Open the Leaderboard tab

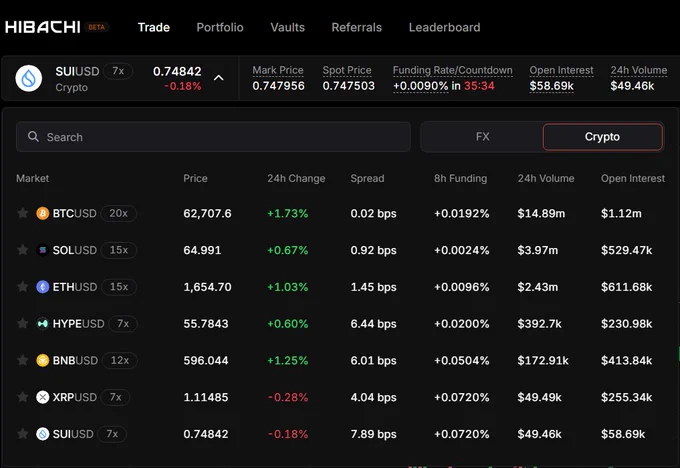(x=445, y=27)
